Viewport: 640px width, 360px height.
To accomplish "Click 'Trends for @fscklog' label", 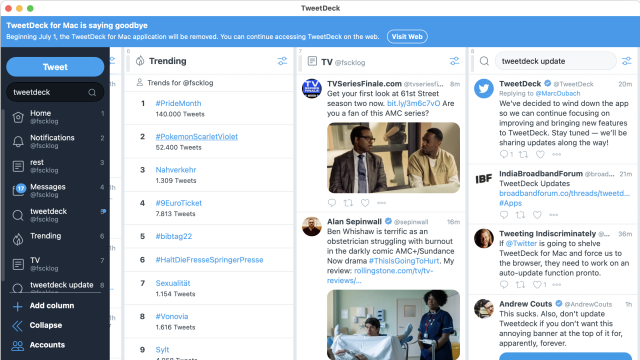I will coord(180,83).
